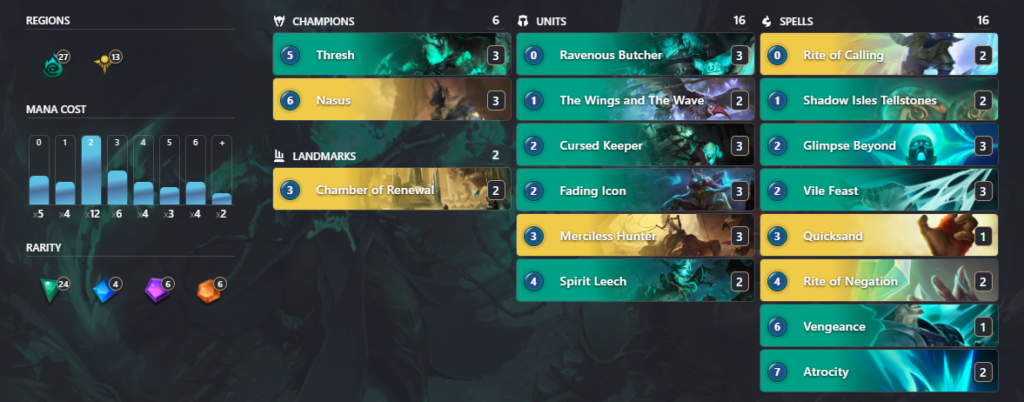Click the Champions section helmet icon
Viewport: 1024px width, 402px height.
point(280,21)
